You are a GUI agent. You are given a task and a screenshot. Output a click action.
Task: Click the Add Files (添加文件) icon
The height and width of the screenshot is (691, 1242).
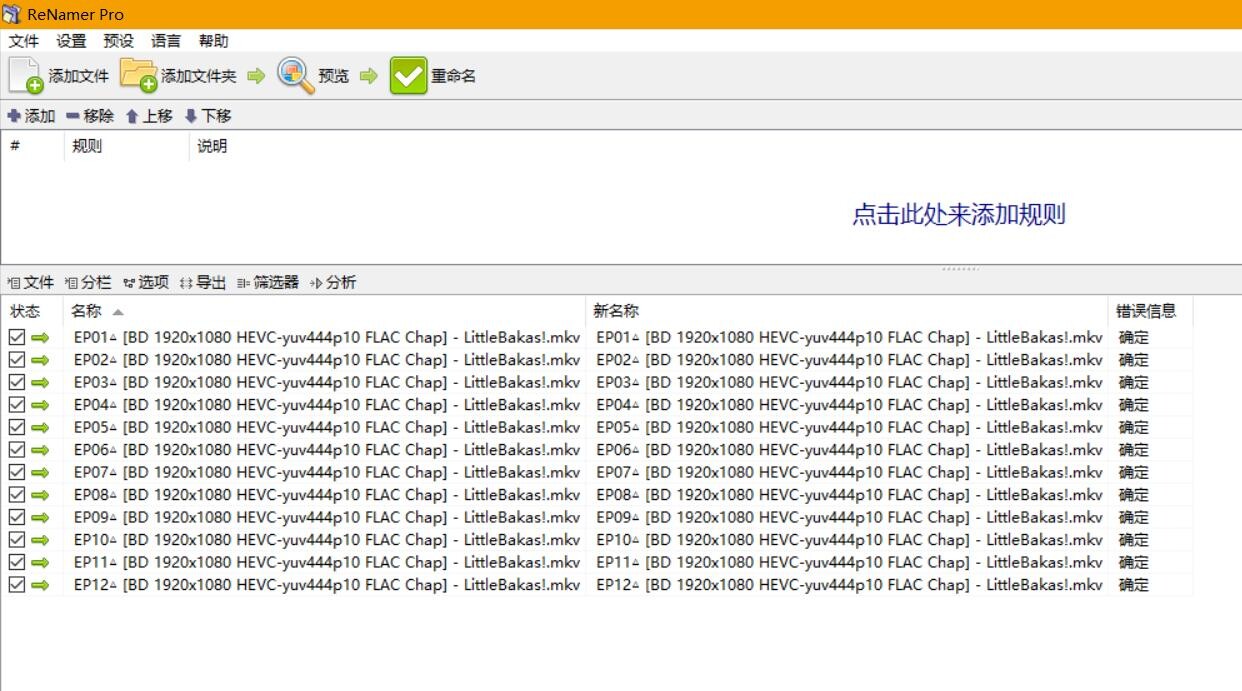tap(26, 76)
